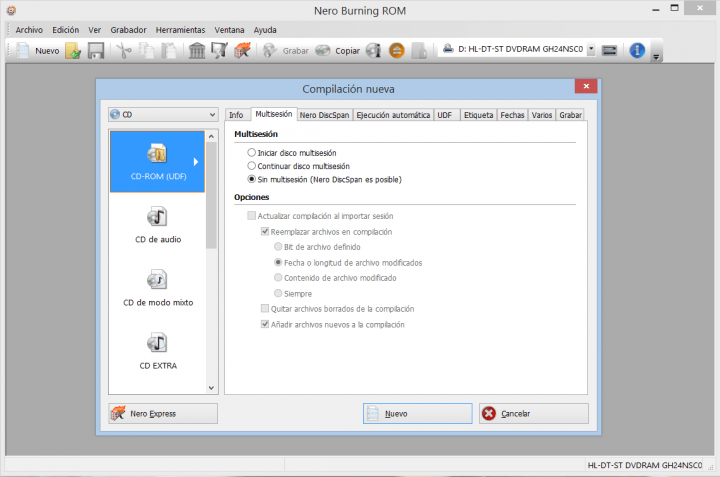Switch to the Info tab

tap(236, 115)
